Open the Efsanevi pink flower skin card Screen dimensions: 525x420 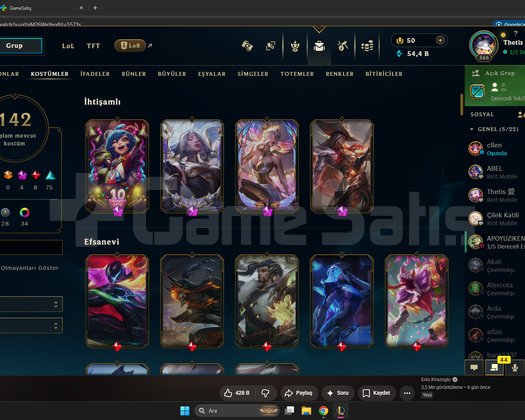(417, 301)
